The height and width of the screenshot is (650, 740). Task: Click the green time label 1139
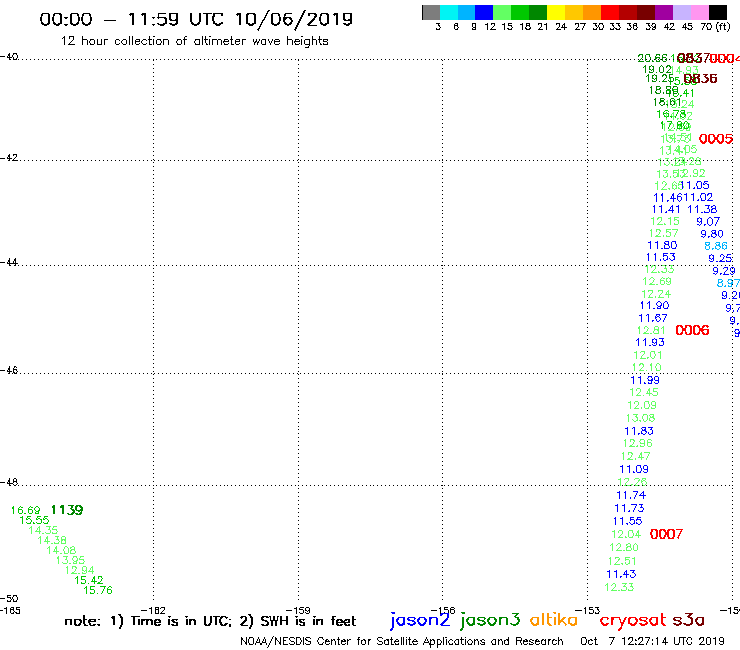(x=67, y=510)
